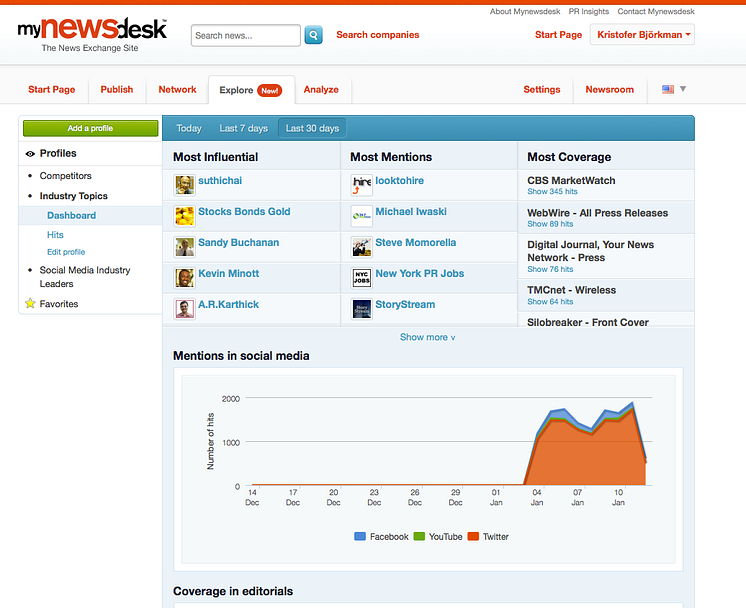The width and height of the screenshot is (746, 608).
Task: Select the Last 7 days filter
Action: point(244,128)
